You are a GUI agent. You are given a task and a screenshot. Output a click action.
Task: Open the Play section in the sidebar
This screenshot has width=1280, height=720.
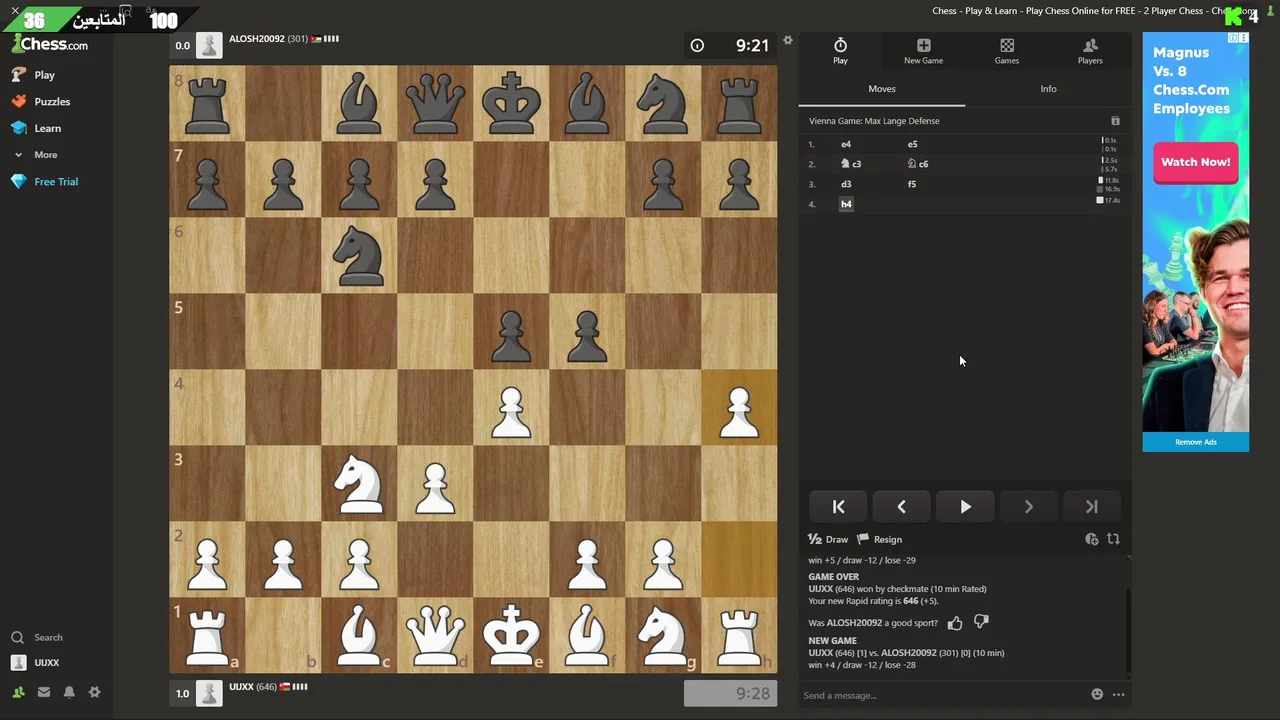pos(34,75)
